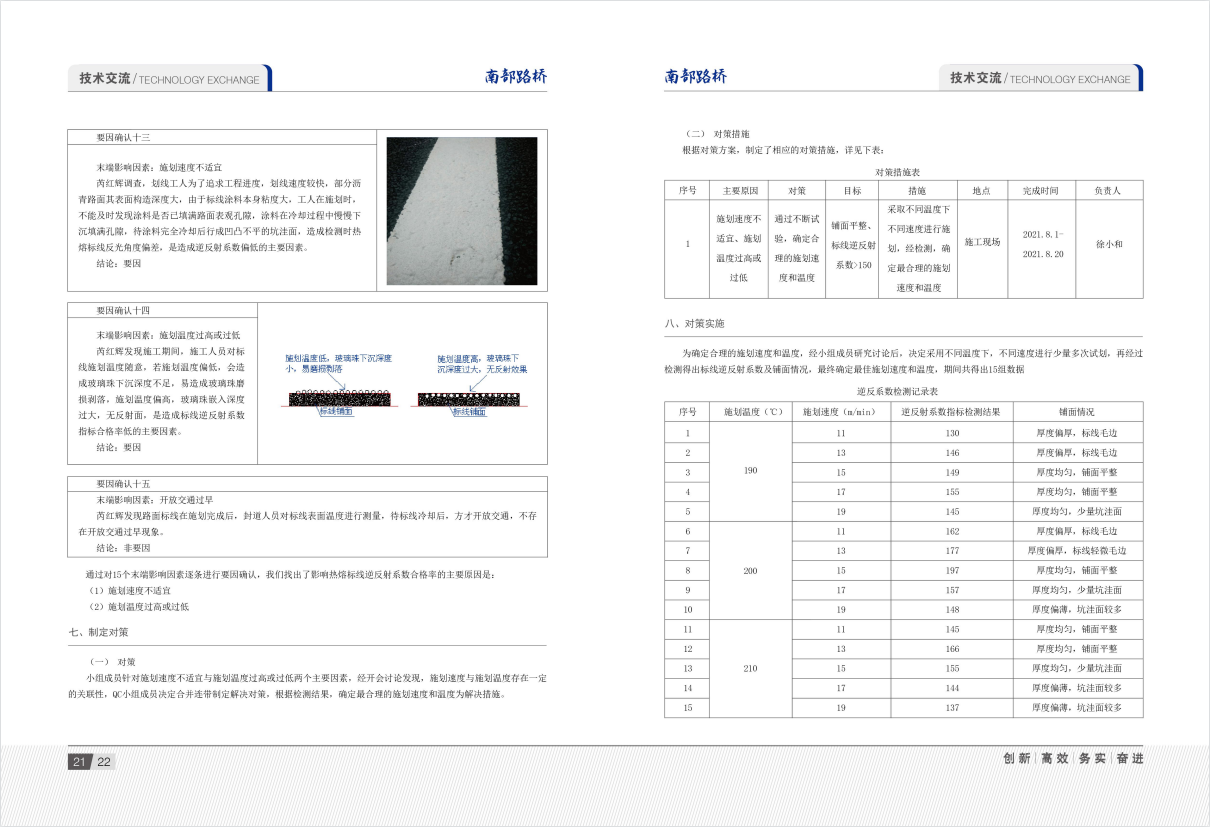Image resolution: width=1210 pixels, height=827 pixels.
Task: Click the conclusion text "结论：非要因"
Action: (123, 548)
